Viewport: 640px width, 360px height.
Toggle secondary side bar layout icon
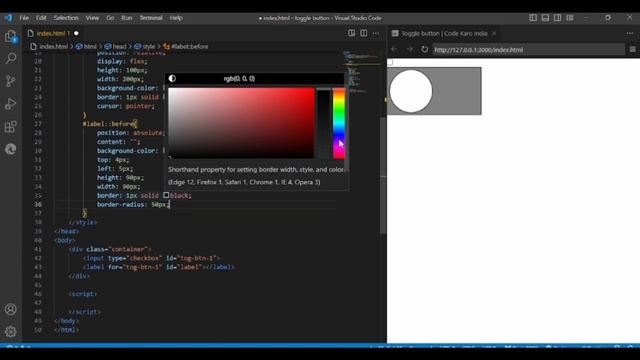click(557, 18)
